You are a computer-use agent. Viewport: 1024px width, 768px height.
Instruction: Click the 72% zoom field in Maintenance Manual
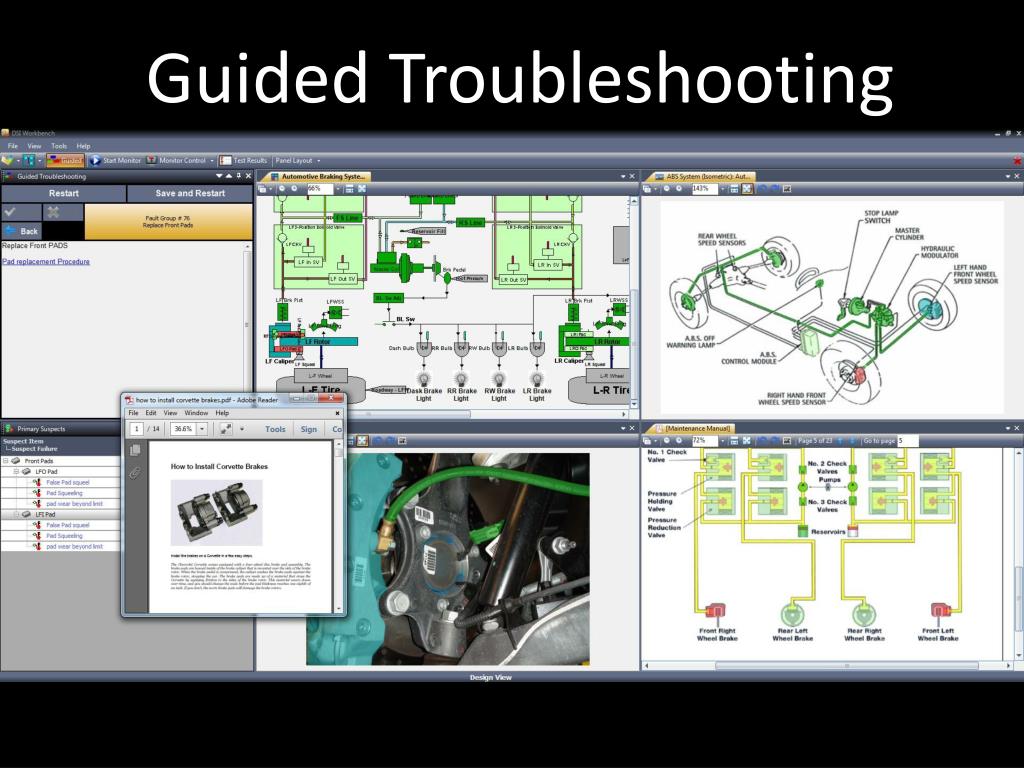point(703,441)
